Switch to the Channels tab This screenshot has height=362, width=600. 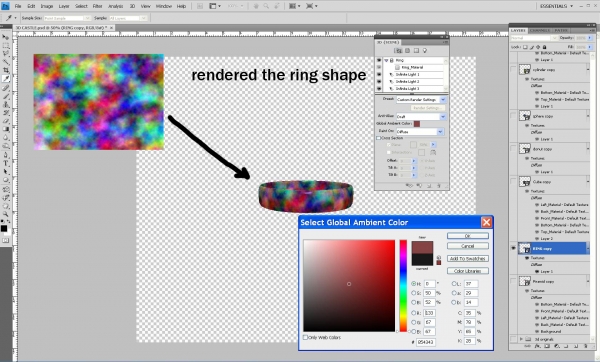(x=540, y=30)
